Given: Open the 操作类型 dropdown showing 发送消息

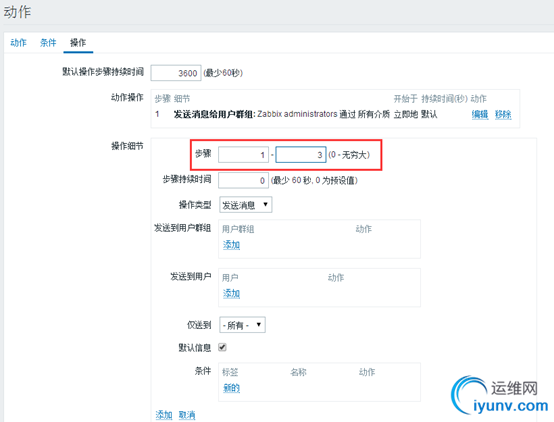Looking at the screenshot, I should pos(246,205).
